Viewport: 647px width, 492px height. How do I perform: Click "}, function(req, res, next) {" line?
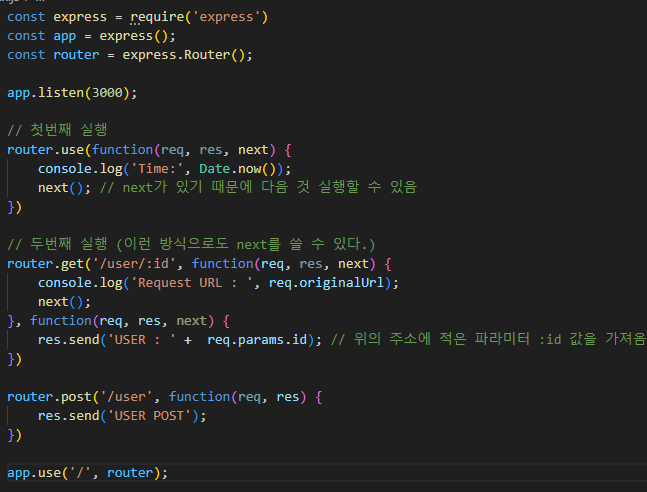coord(118,321)
